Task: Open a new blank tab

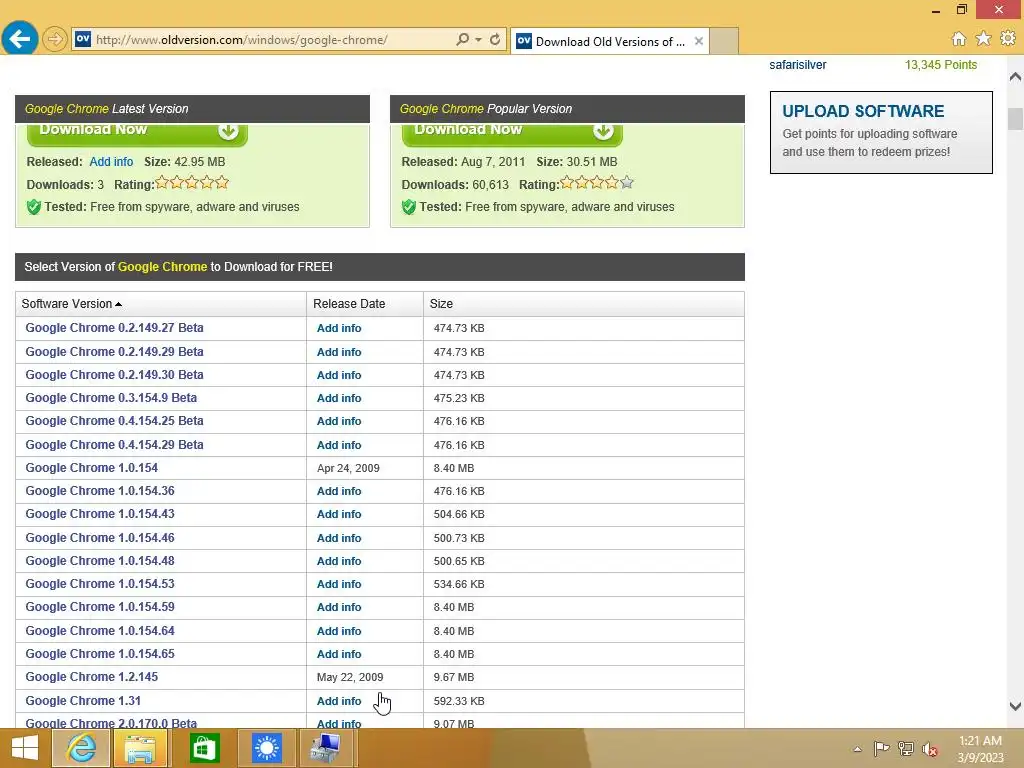Action: [x=724, y=41]
